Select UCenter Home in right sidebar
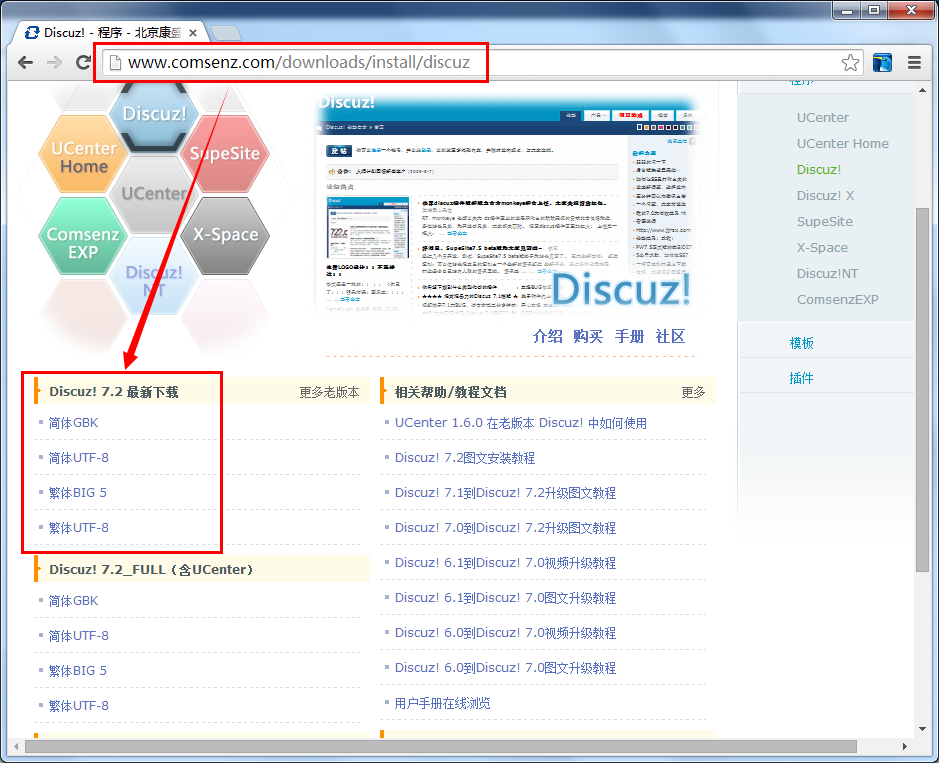The height and width of the screenshot is (763, 939). [843, 144]
